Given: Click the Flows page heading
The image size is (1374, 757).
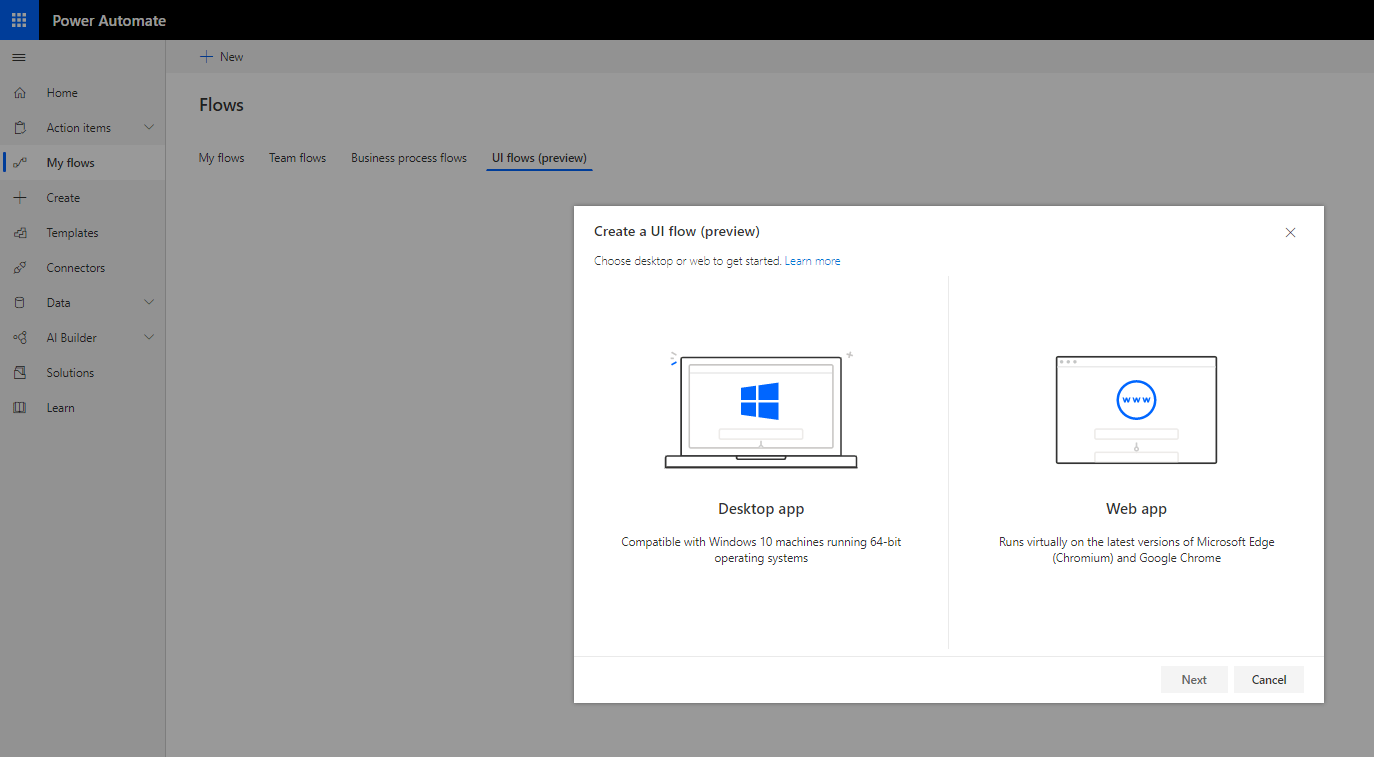Looking at the screenshot, I should (221, 105).
